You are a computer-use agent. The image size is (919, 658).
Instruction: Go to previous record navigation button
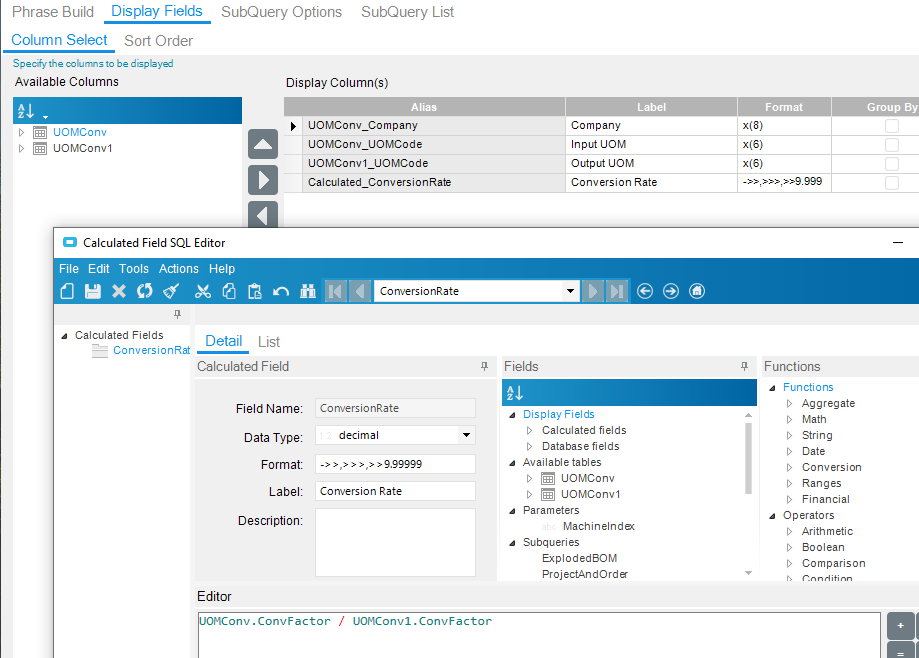click(x=360, y=291)
